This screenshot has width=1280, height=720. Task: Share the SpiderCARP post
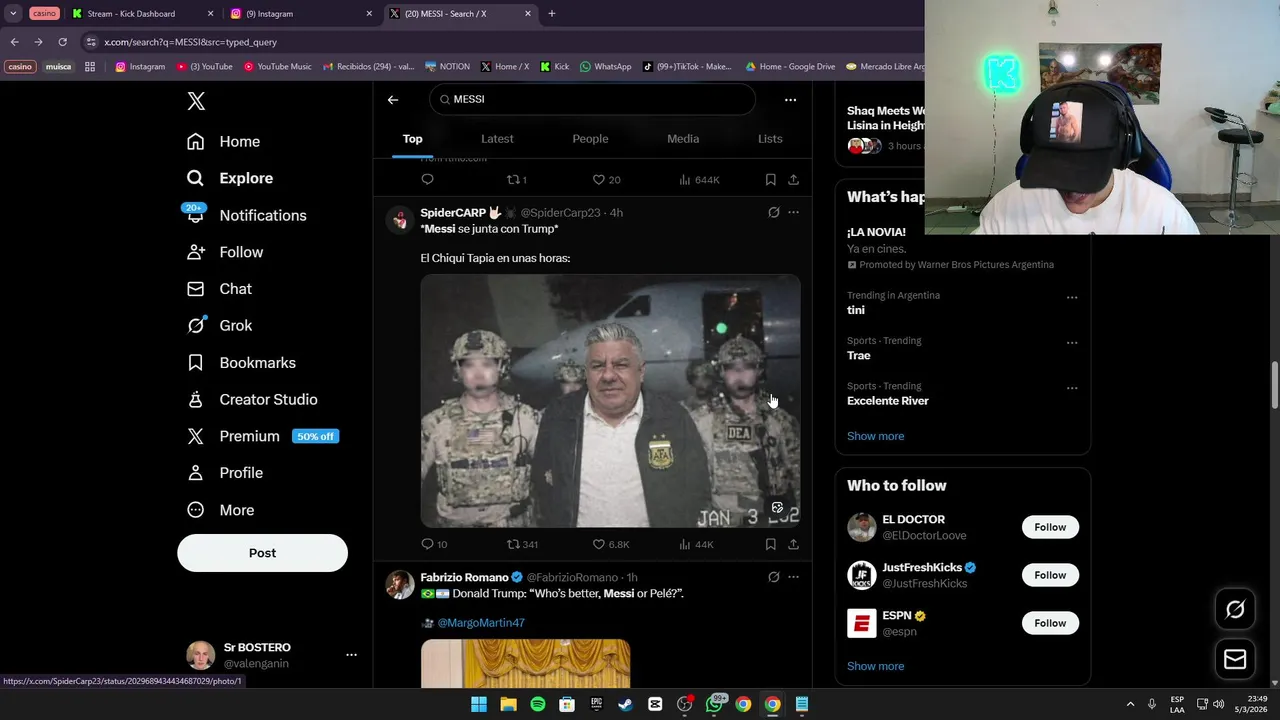click(793, 544)
